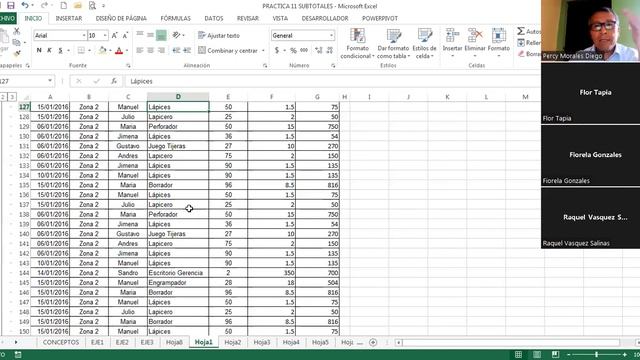Expand the Combinar y centrar dropdown arrow
This screenshot has width=640, height=360.
pyautogui.click(x=263, y=51)
